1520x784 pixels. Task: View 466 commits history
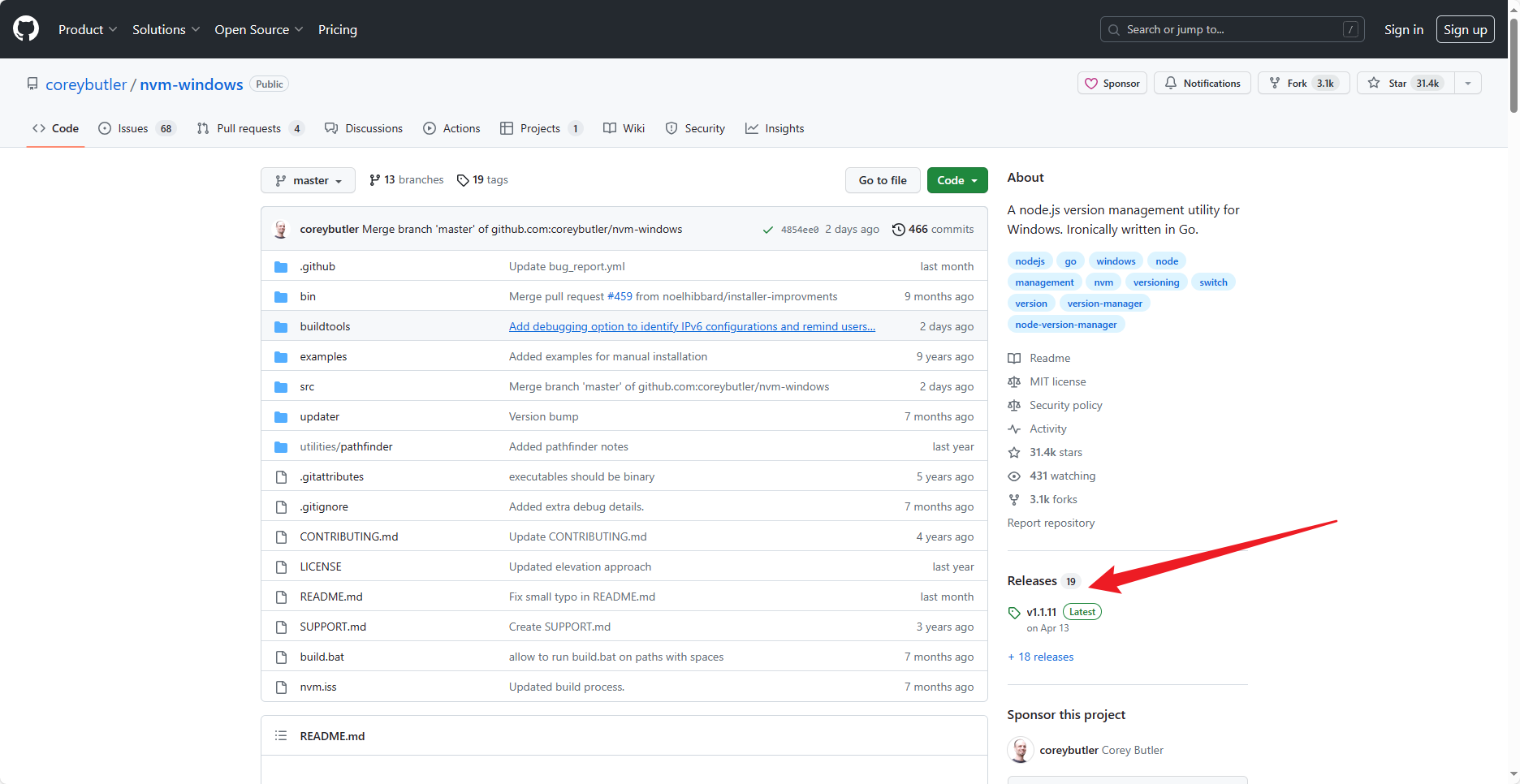pyautogui.click(x=932, y=230)
